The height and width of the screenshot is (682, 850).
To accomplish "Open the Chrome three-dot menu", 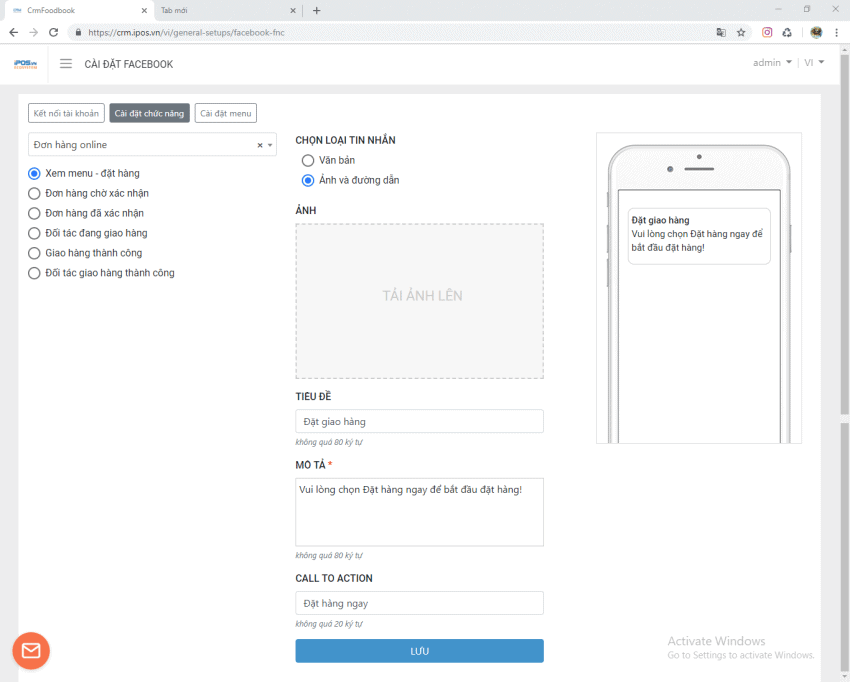I will click(x=836, y=32).
